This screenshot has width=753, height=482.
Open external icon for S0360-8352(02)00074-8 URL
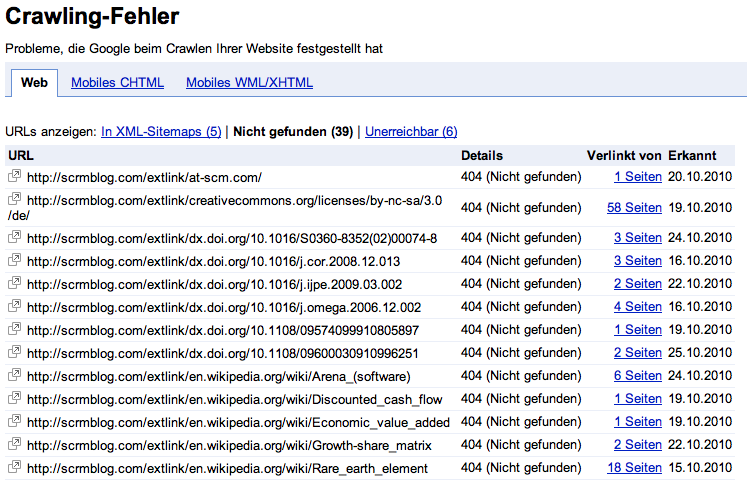click(15, 238)
